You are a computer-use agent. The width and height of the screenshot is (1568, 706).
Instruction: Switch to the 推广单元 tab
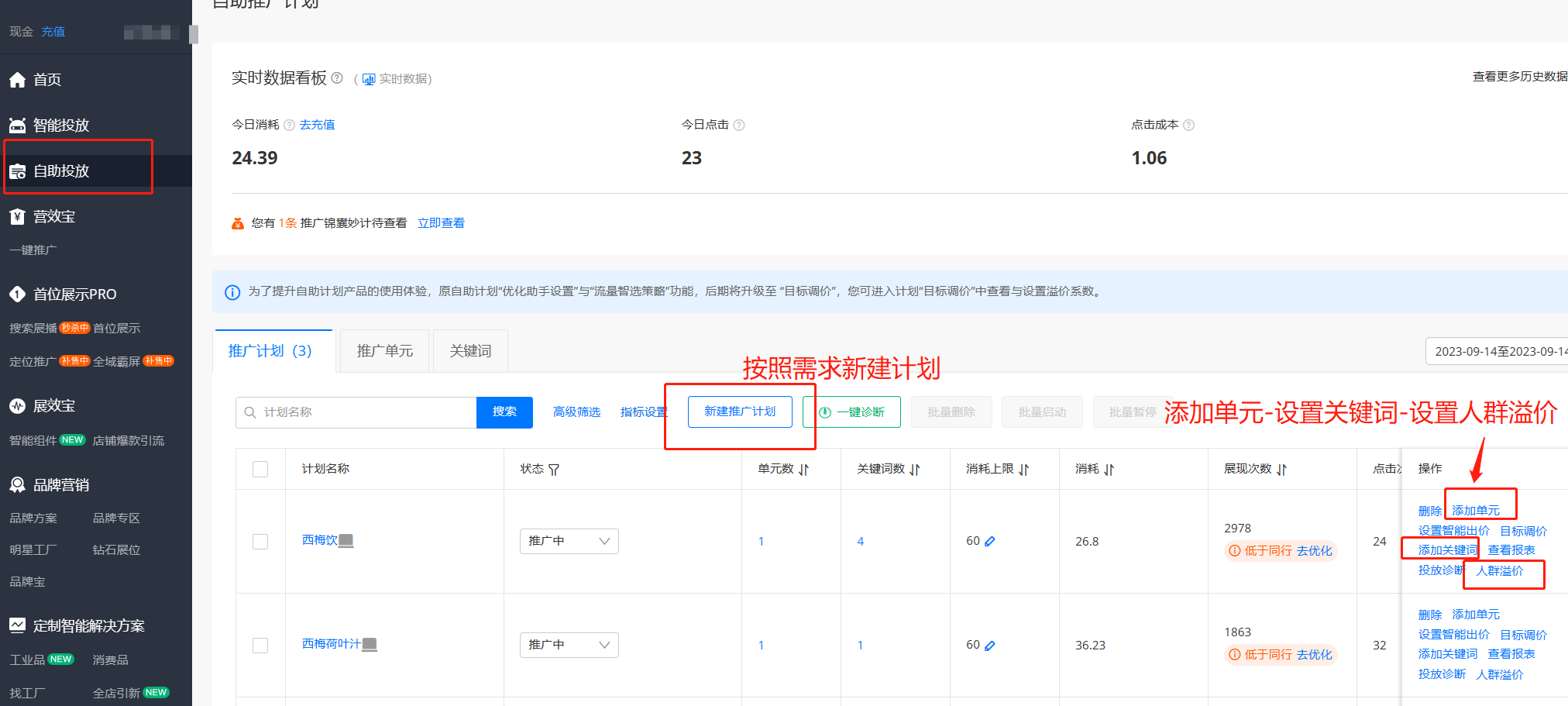[385, 351]
